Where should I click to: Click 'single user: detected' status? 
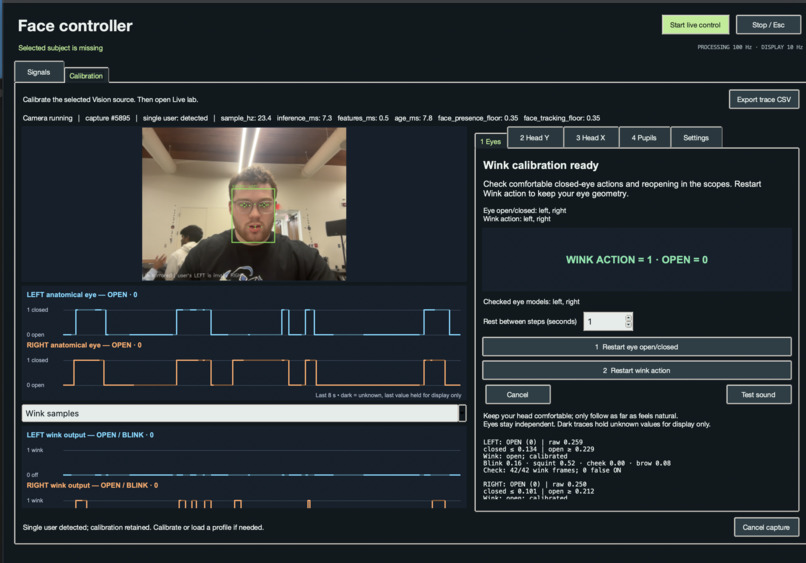pos(175,118)
